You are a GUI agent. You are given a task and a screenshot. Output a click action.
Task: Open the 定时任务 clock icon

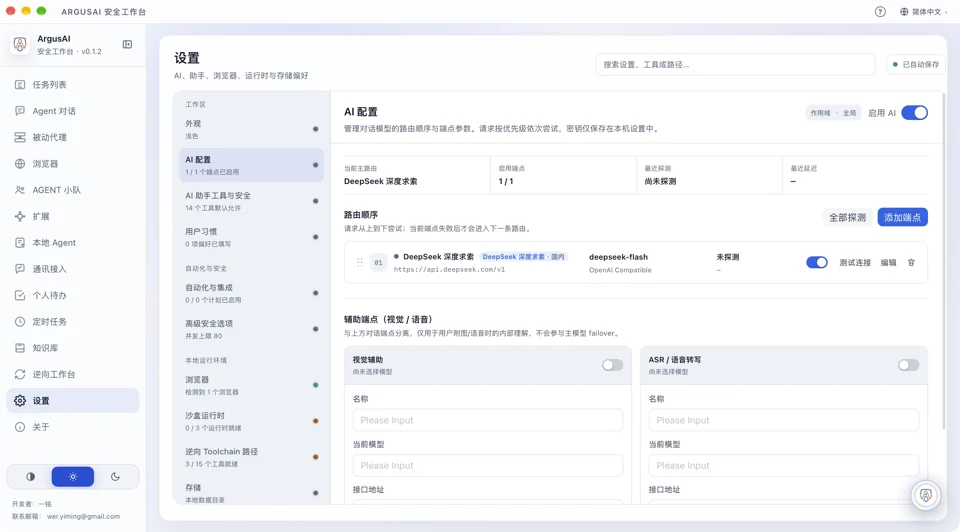point(20,321)
